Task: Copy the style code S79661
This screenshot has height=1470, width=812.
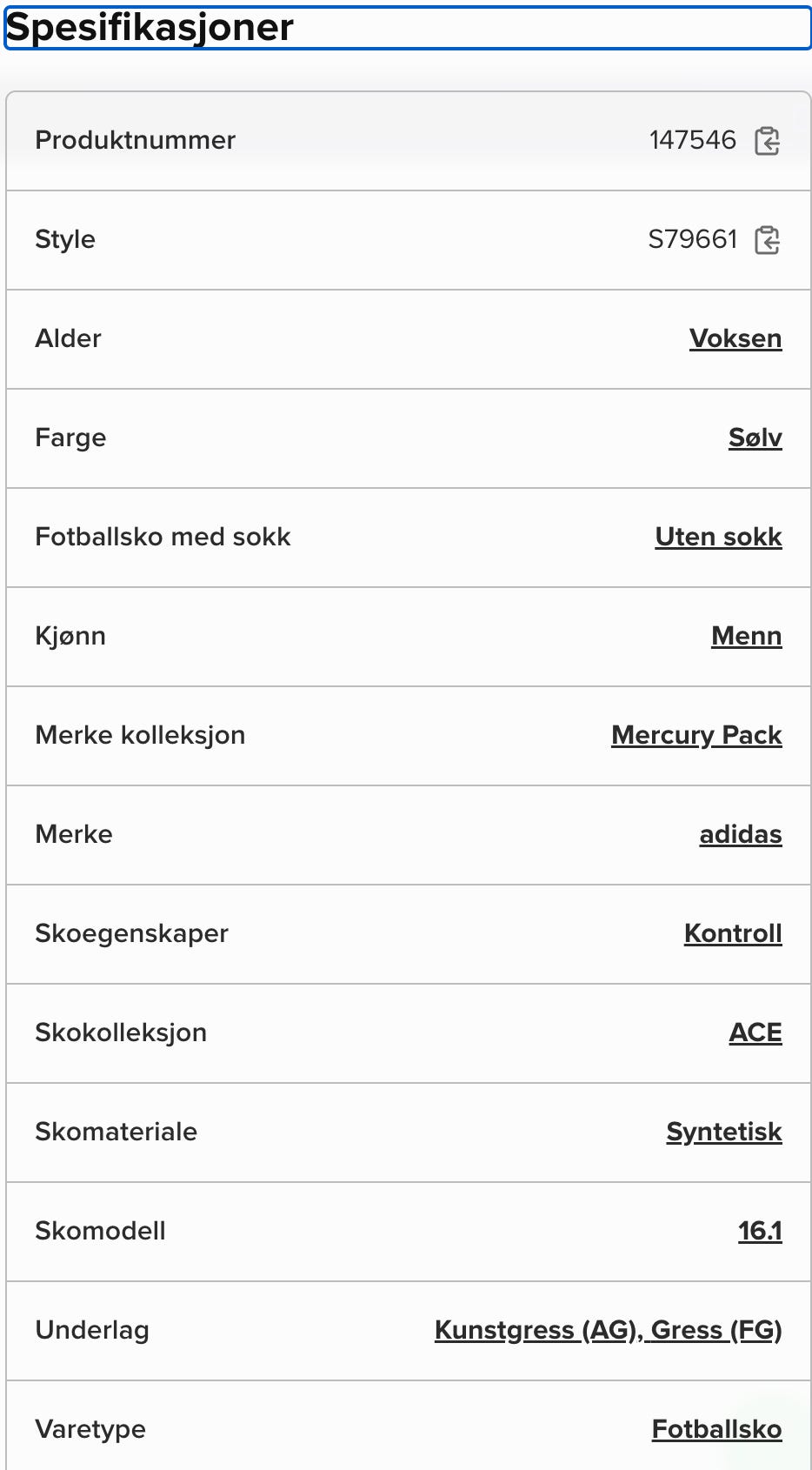Action: coord(767,239)
